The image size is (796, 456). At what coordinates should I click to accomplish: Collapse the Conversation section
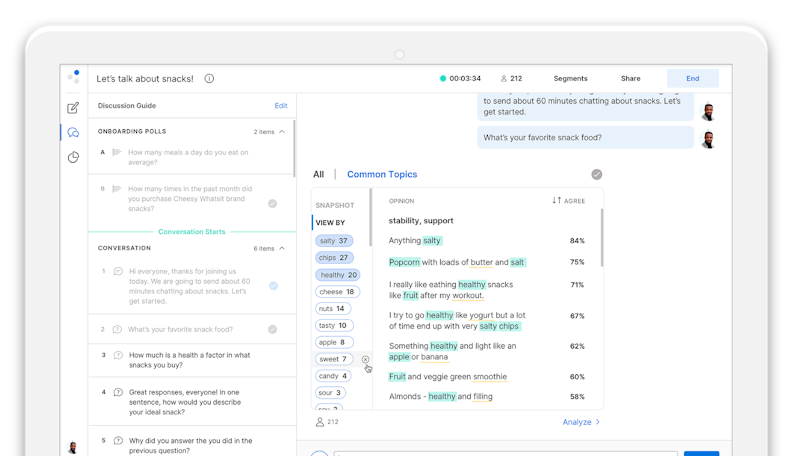point(282,248)
